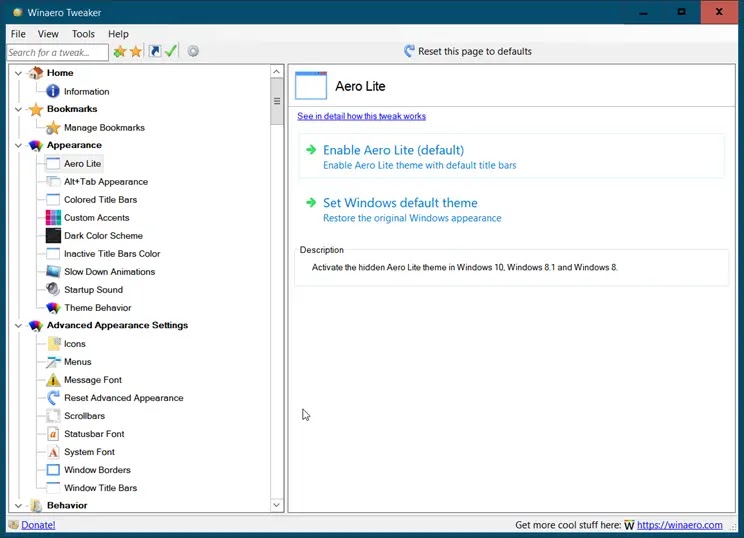Click the add bookmark star icon in toolbar

[x=120, y=51]
